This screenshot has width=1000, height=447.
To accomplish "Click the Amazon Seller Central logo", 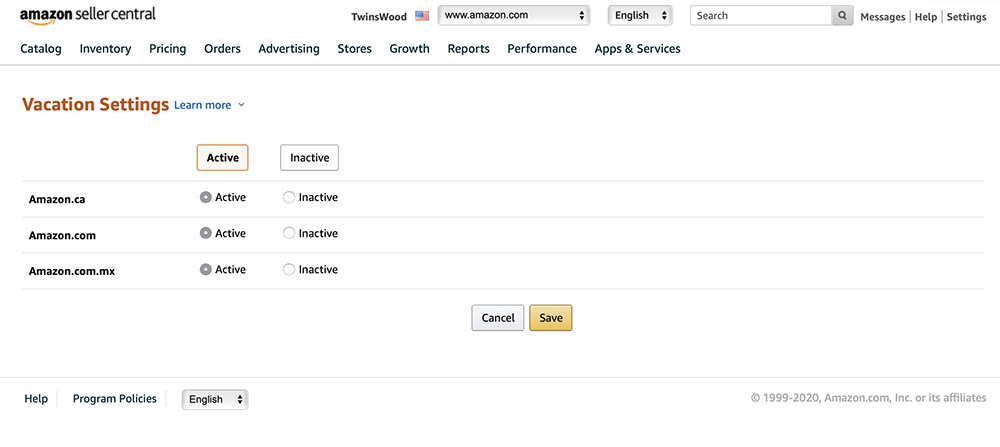I will pos(87,15).
